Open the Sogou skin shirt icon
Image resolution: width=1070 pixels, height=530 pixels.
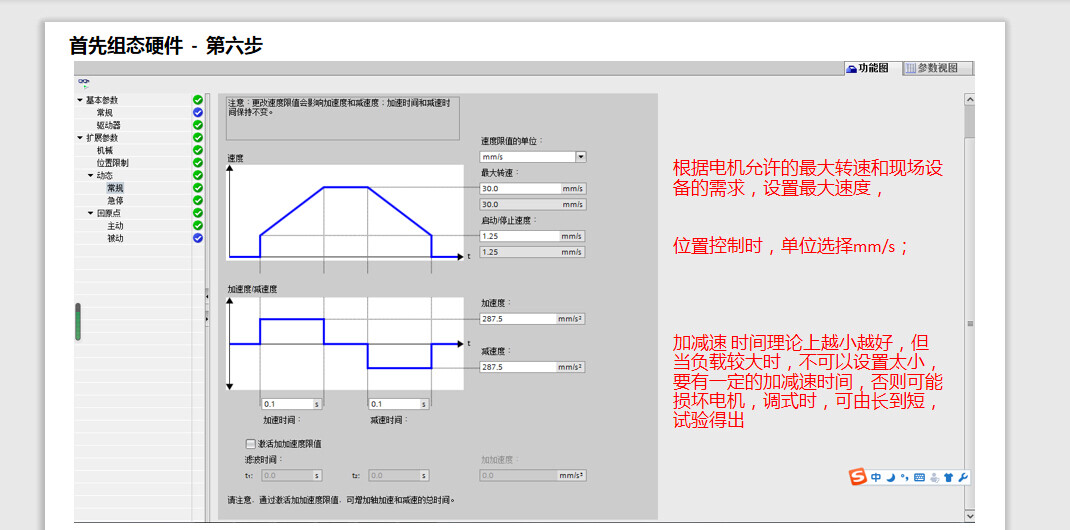[x=949, y=477]
